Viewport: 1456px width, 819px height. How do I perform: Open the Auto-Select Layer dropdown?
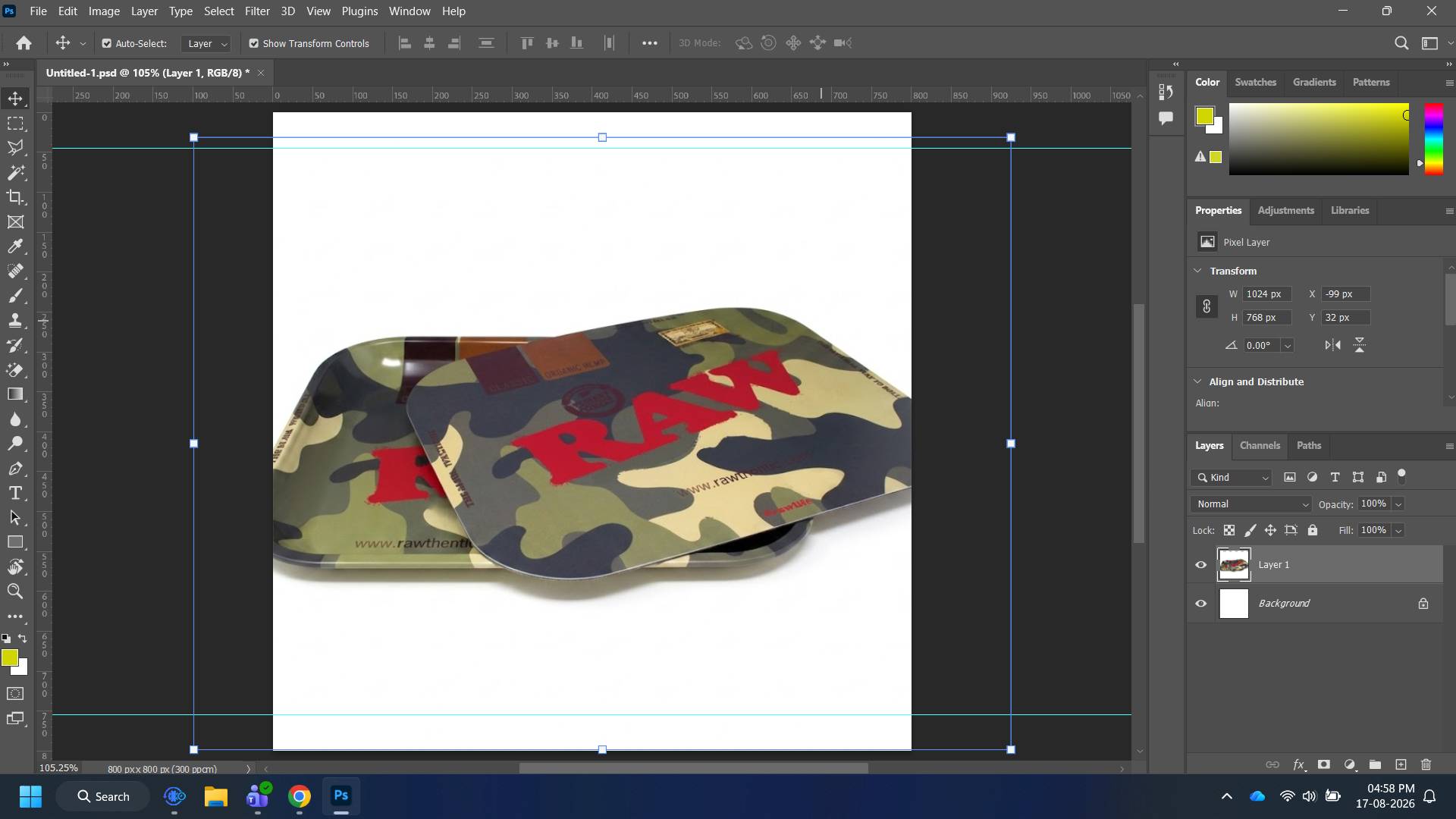(206, 43)
